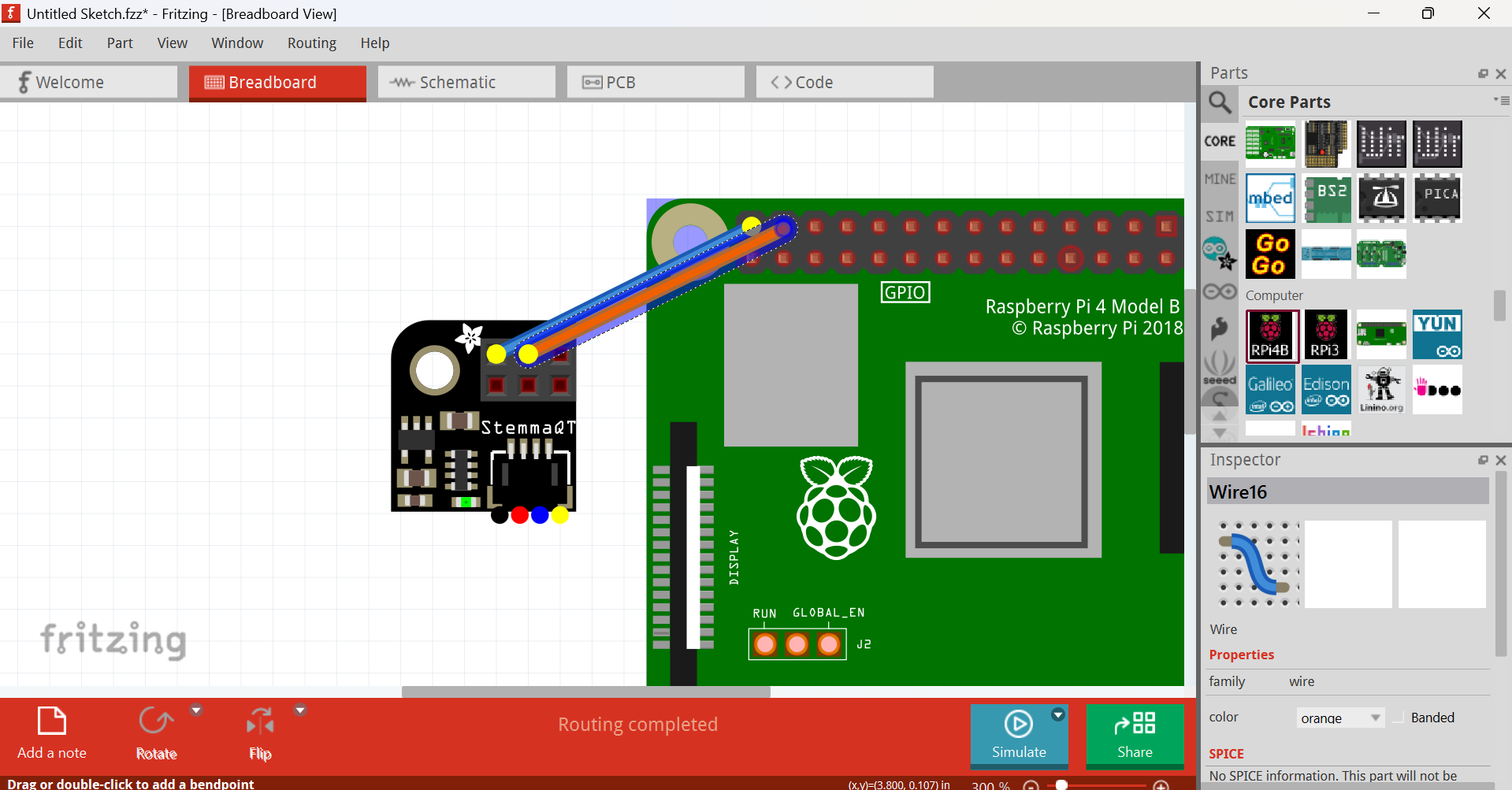
Task: Switch to the Welcome tab
Action: pyautogui.click(x=88, y=82)
